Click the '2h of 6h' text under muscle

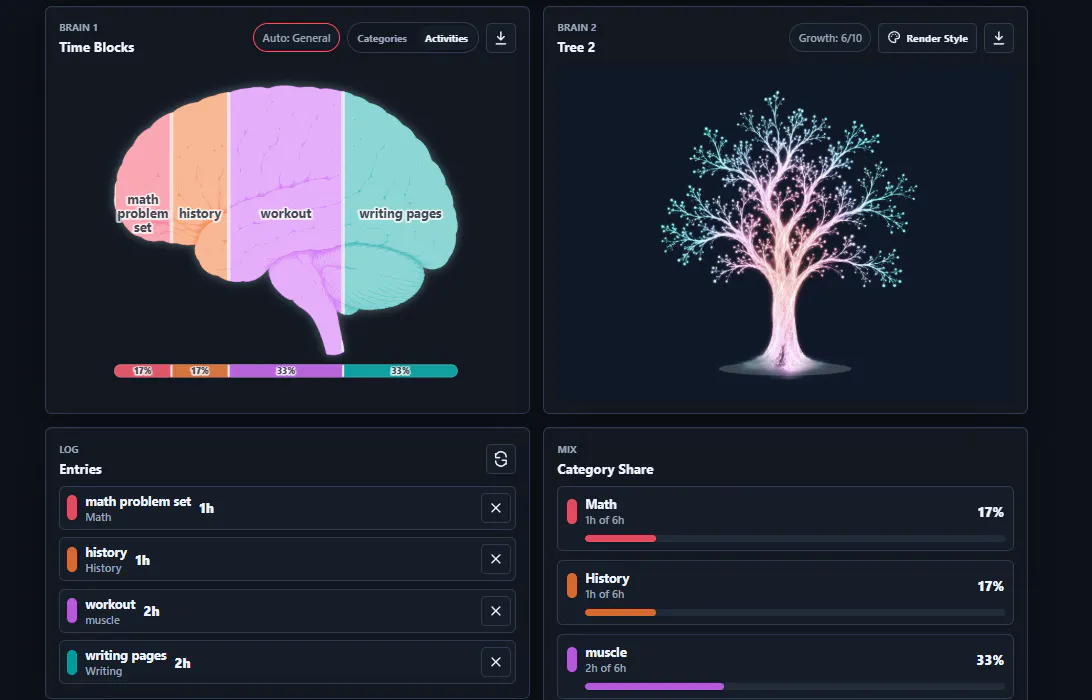(x=605, y=668)
